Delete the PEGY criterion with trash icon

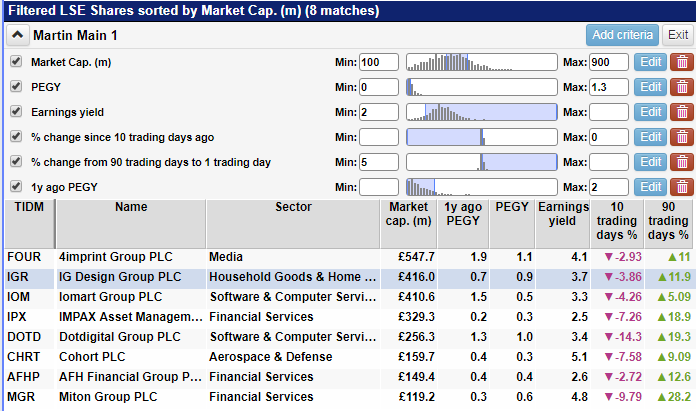click(682, 87)
